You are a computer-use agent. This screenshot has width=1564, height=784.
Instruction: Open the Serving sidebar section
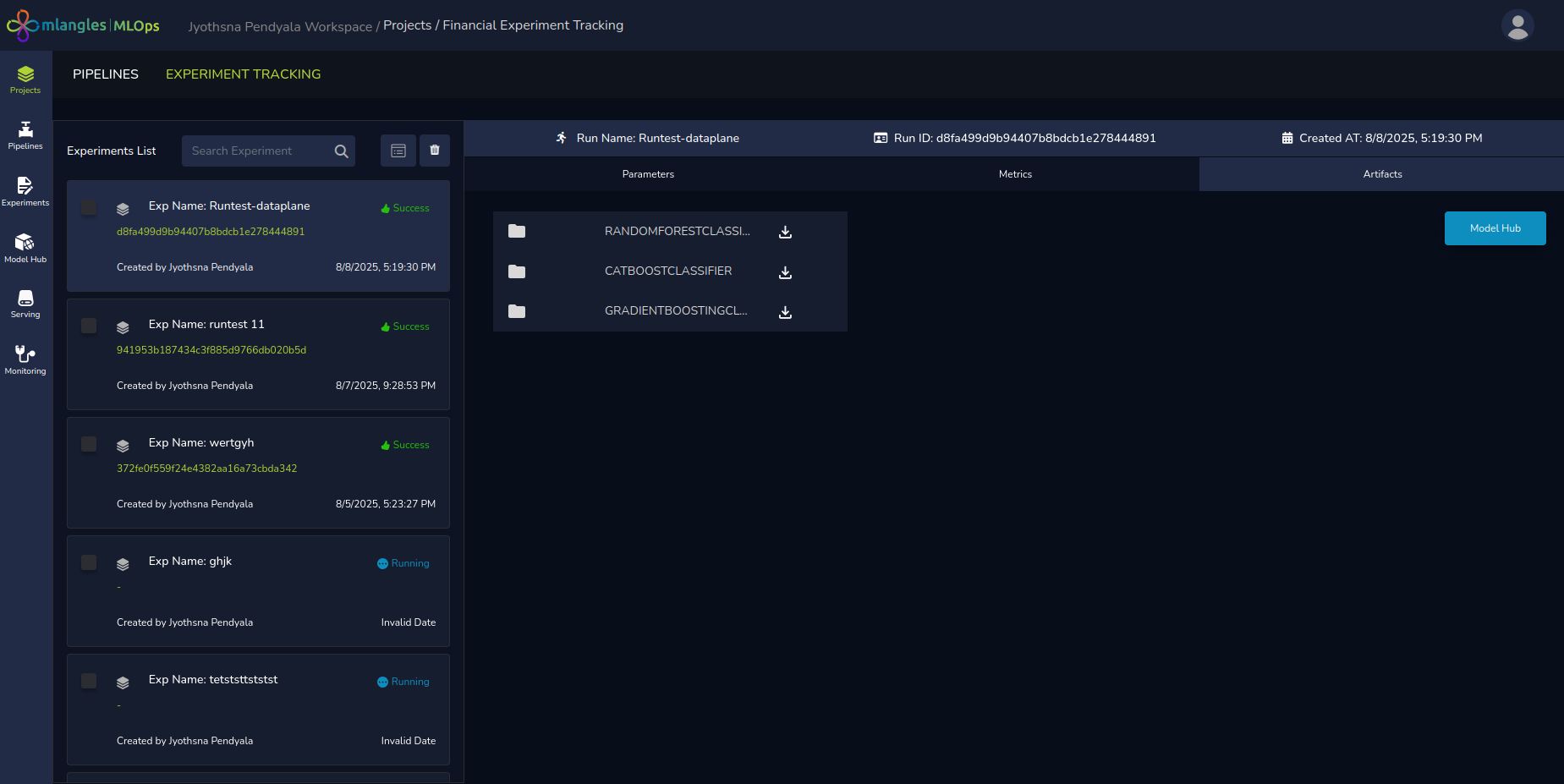[25, 303]
